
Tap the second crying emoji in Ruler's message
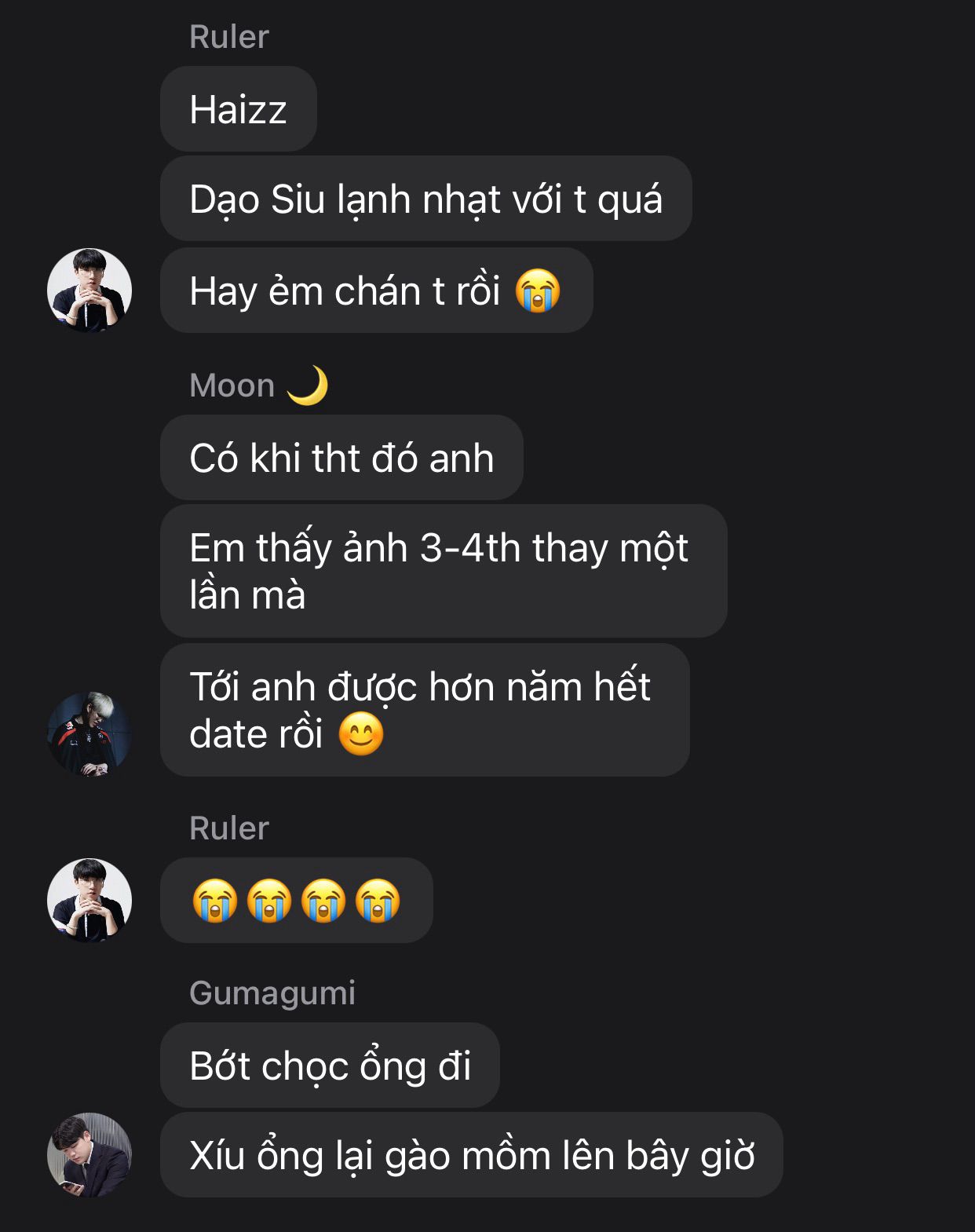coord(269,900)
